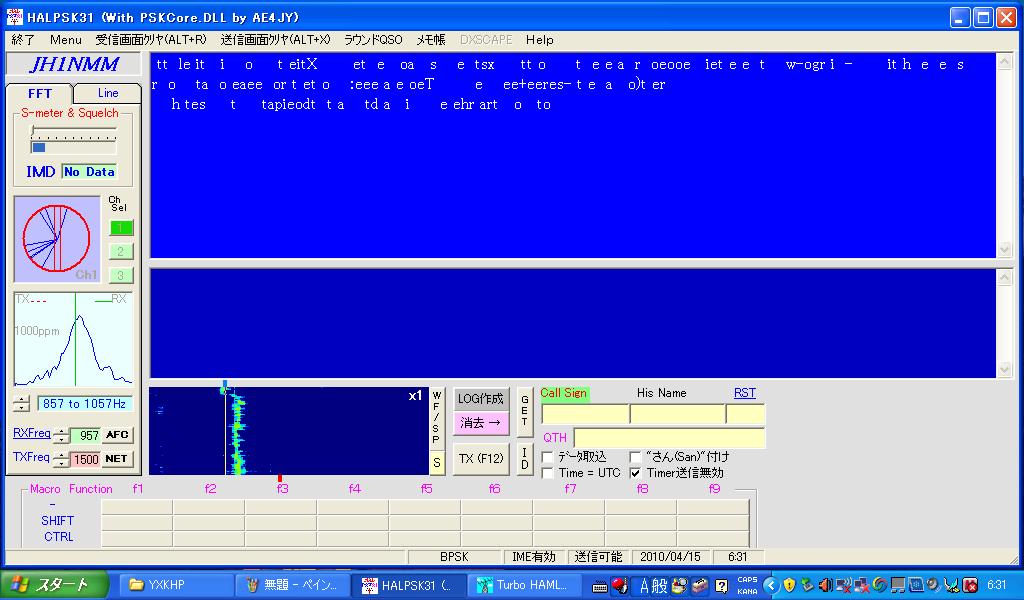Click the RST input field

745,414
